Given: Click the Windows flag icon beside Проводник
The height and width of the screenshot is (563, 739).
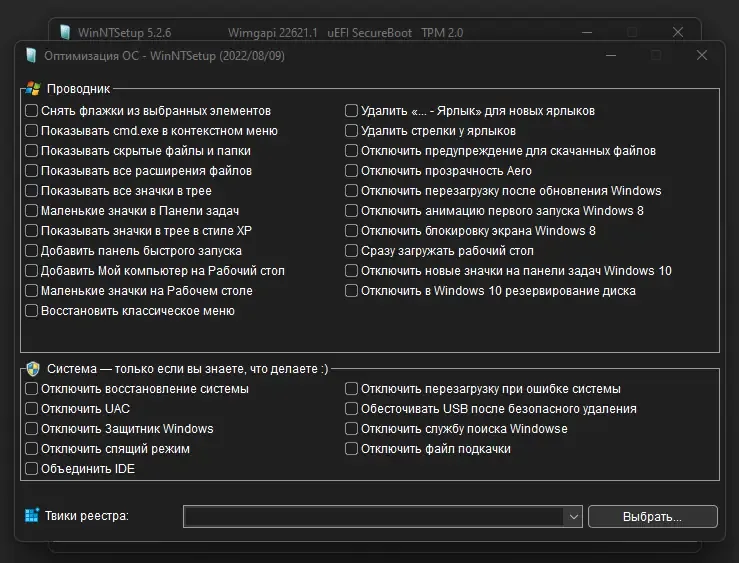Looking at the screenshot, I should coord(33,88).
